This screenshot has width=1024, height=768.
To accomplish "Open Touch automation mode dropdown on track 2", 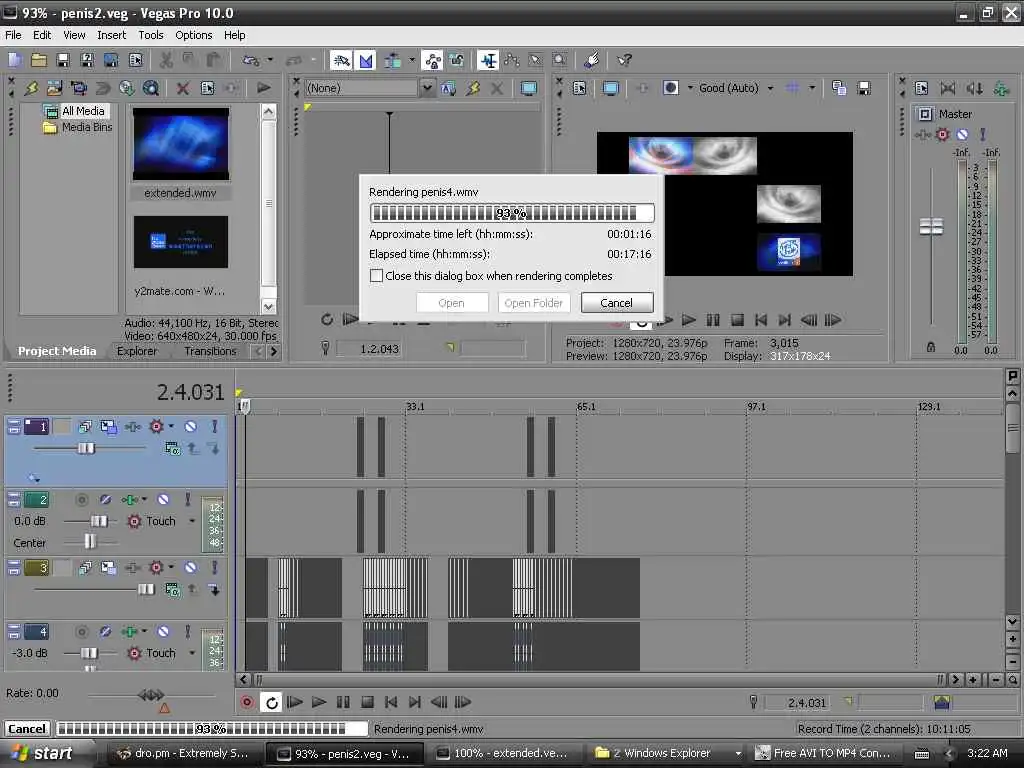I will 192,521.
